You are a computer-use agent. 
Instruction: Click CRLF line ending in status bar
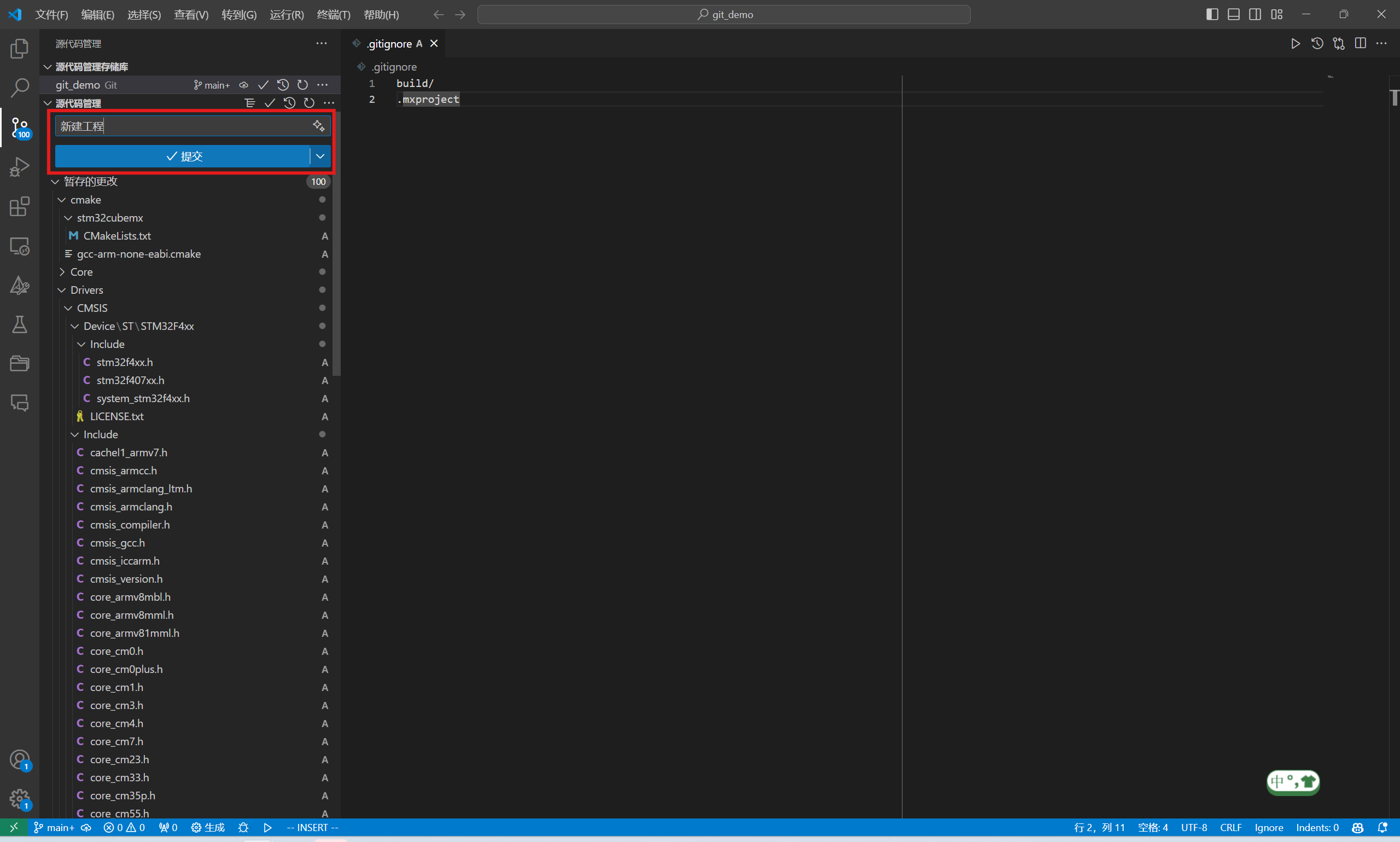click(x=1230, y=827)
